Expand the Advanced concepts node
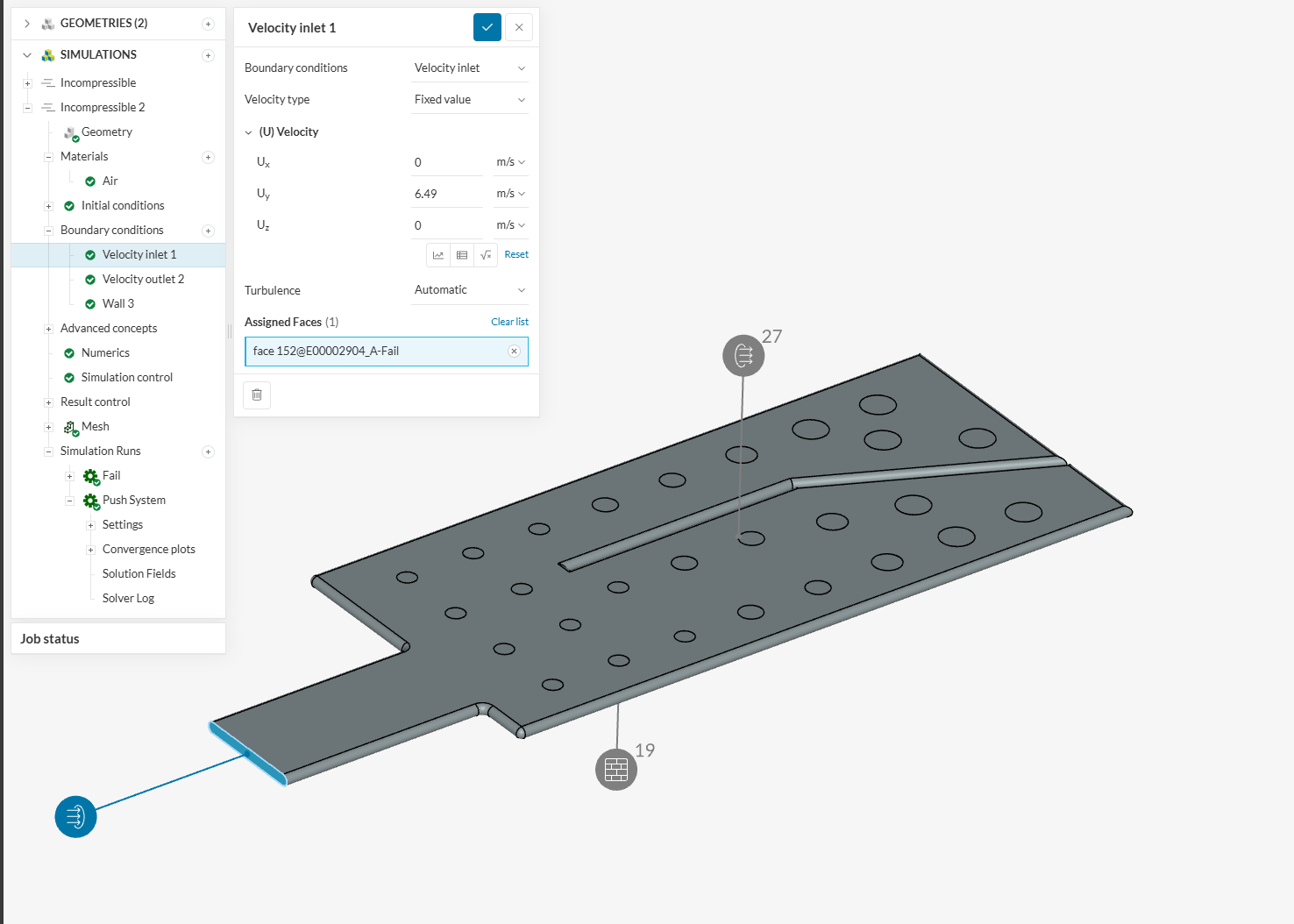 pyautogui.click(x=48, y=329)
